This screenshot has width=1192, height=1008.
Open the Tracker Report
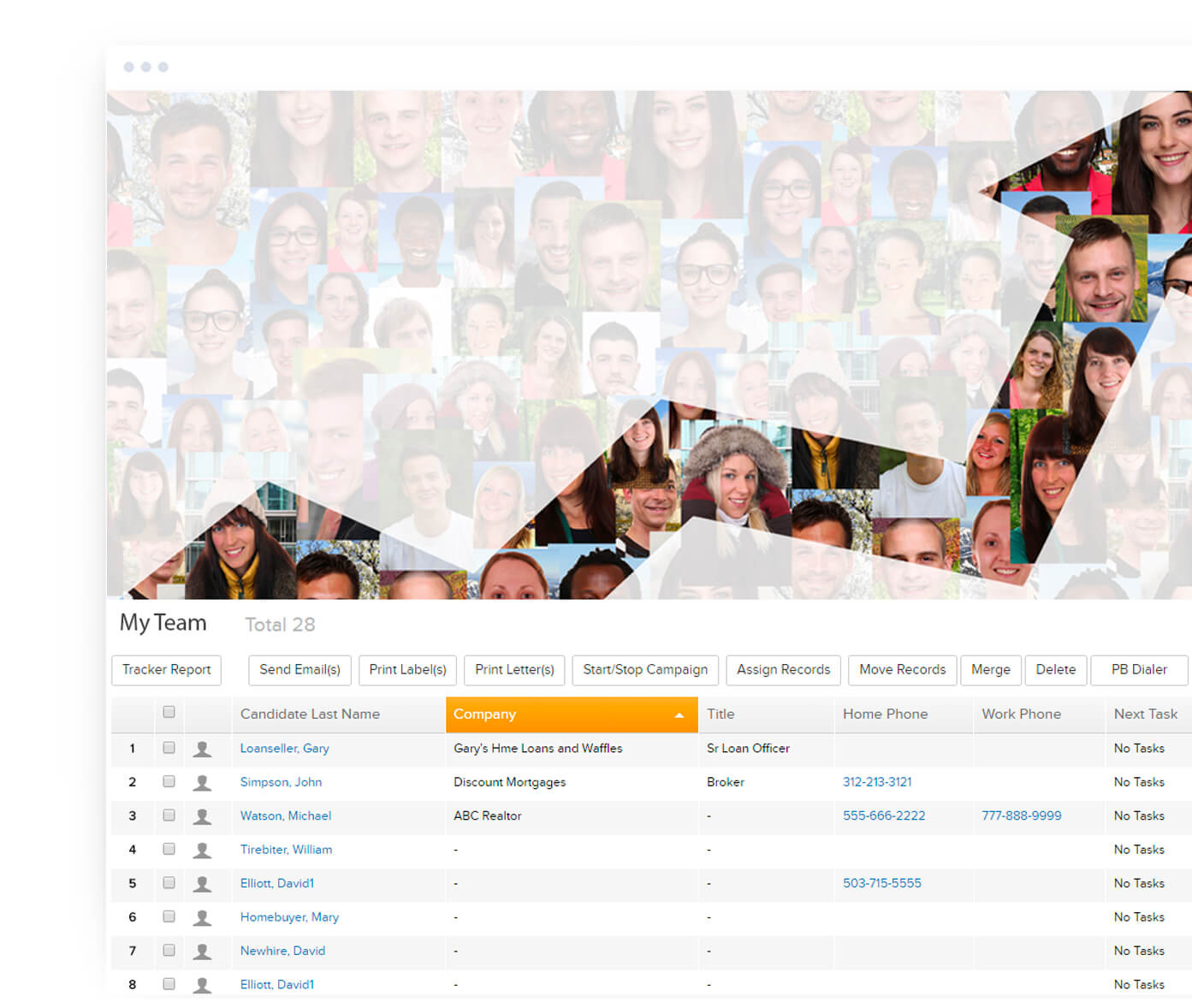[x=166, y=670]
